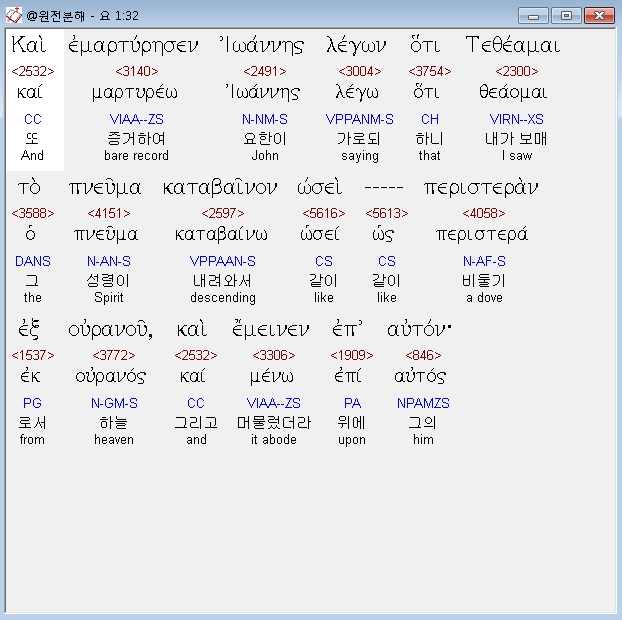Click the app icon in title bar
Image resolution: width=622 pixels, height=620 pixels.
(13, 15)
